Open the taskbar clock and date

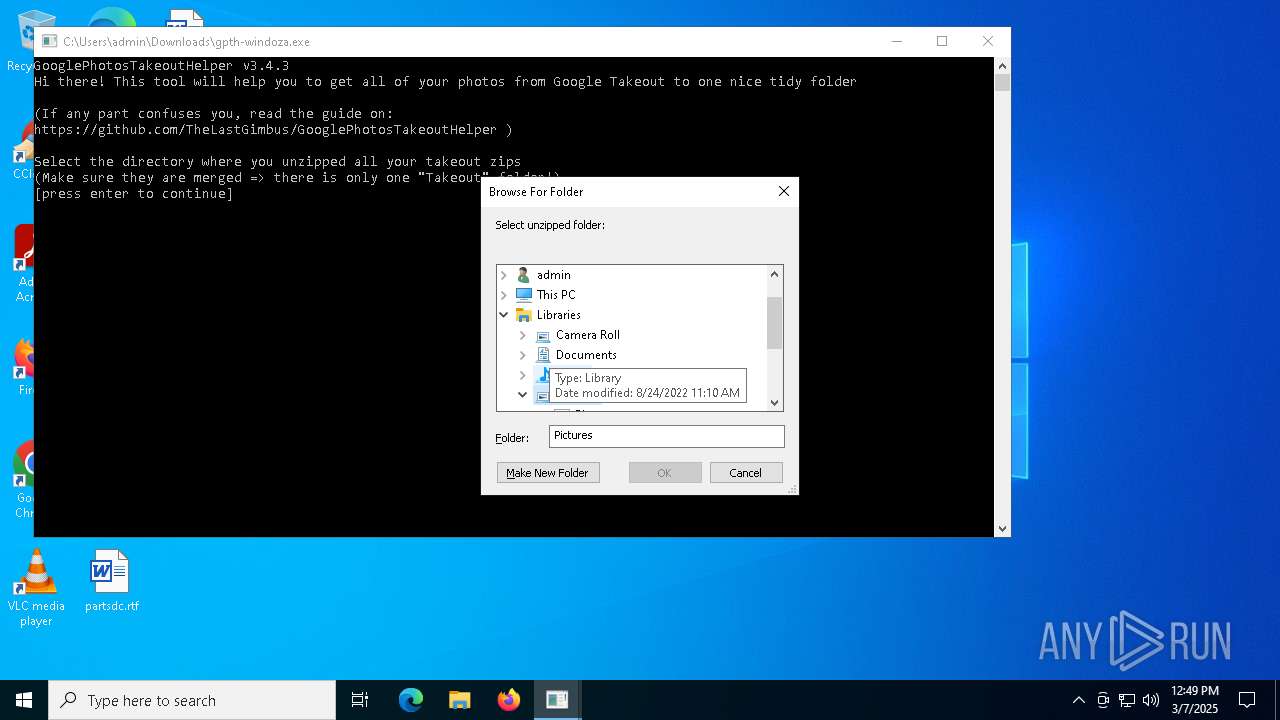coord(1194,700)
